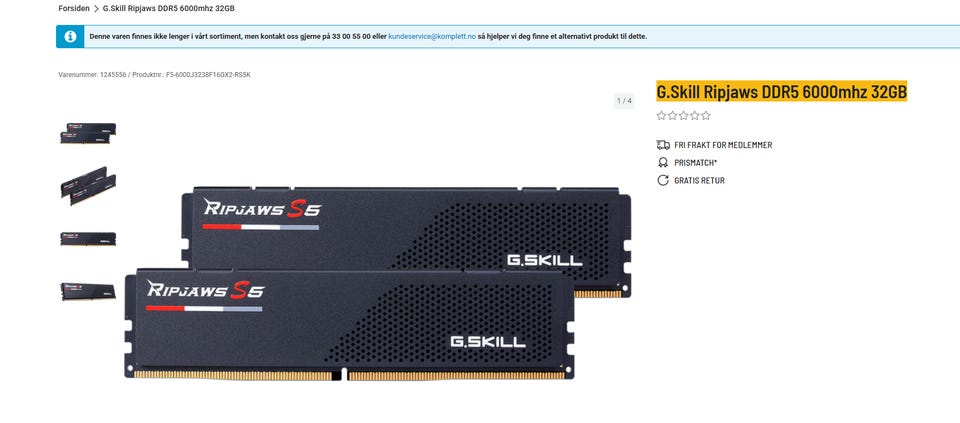Viewport: 960px width, 423px height.
Task: Select the first rating star
Action: pos(661,116)
